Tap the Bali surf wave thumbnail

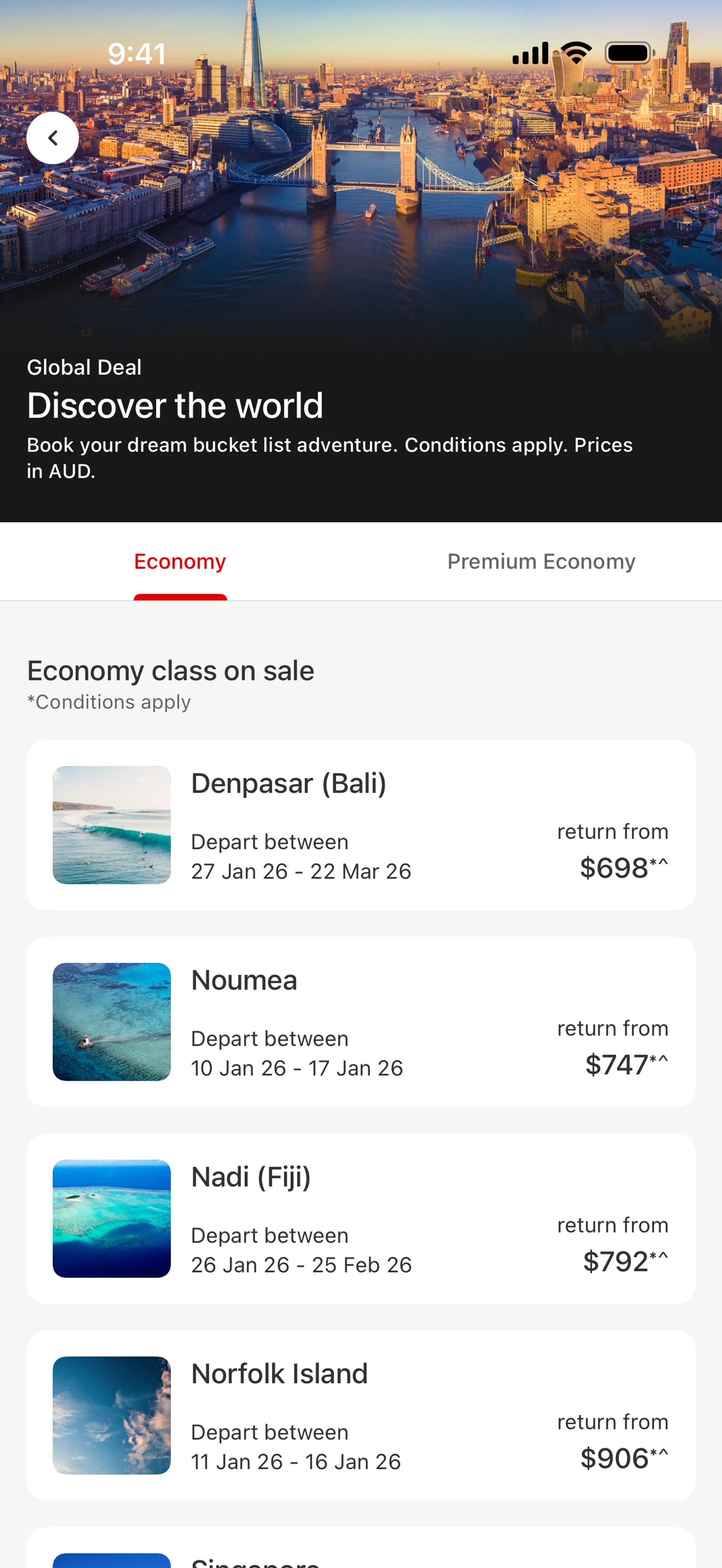(x=111, y=825)
